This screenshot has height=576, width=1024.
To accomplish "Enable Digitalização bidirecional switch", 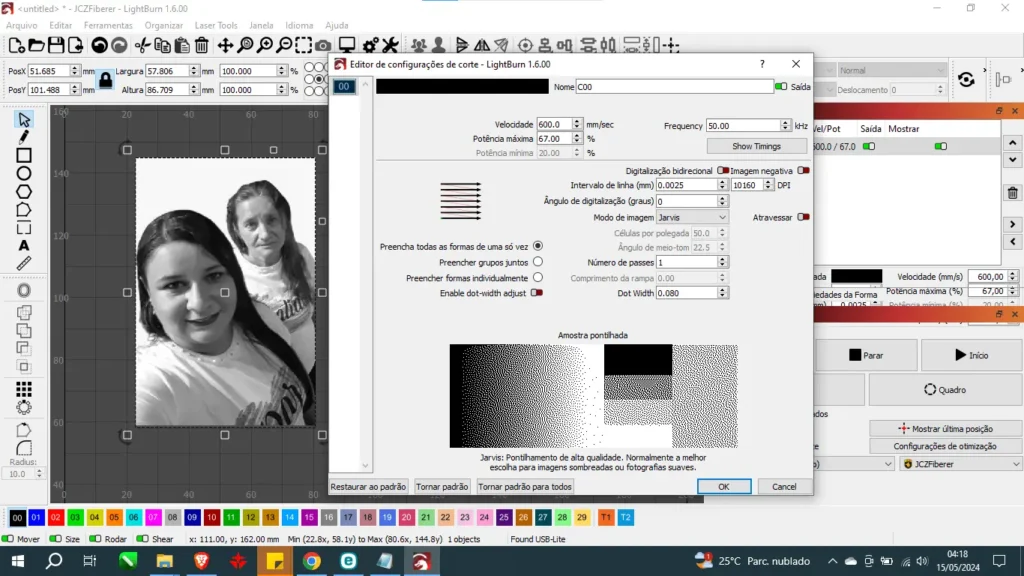I will 723,170.
